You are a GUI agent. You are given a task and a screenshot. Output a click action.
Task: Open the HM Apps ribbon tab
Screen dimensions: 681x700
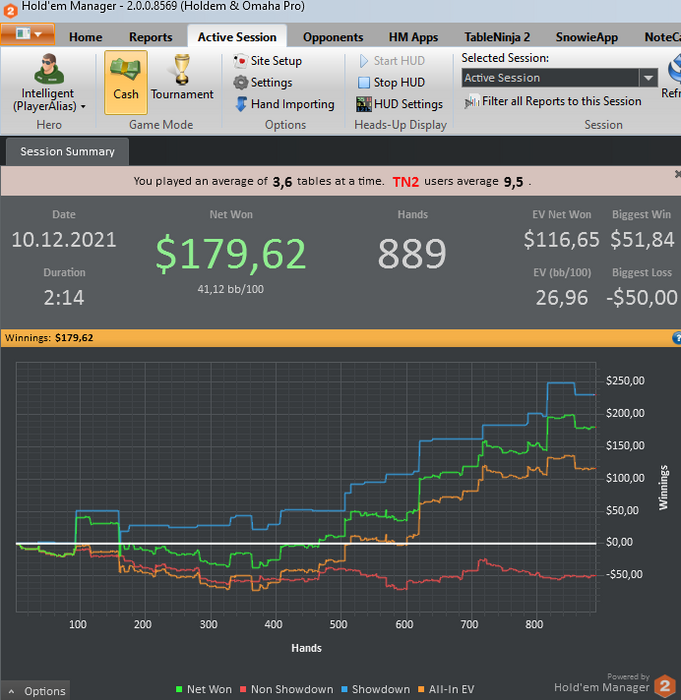tap(413, 37)
